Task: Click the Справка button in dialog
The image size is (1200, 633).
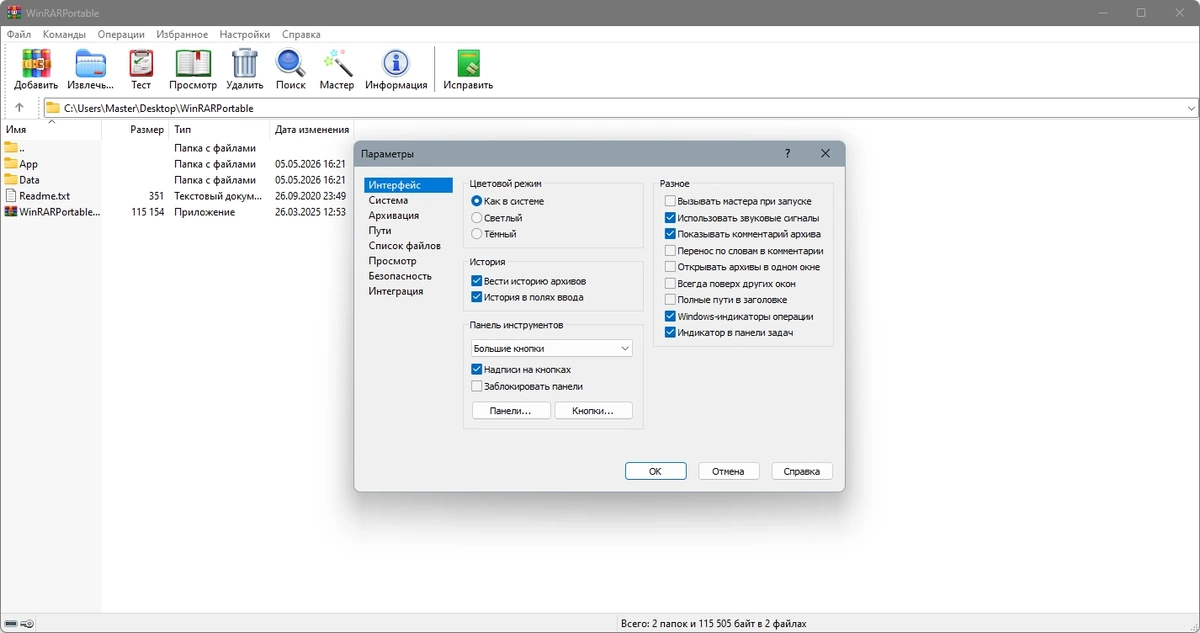Action: click(x=802, y=471)
